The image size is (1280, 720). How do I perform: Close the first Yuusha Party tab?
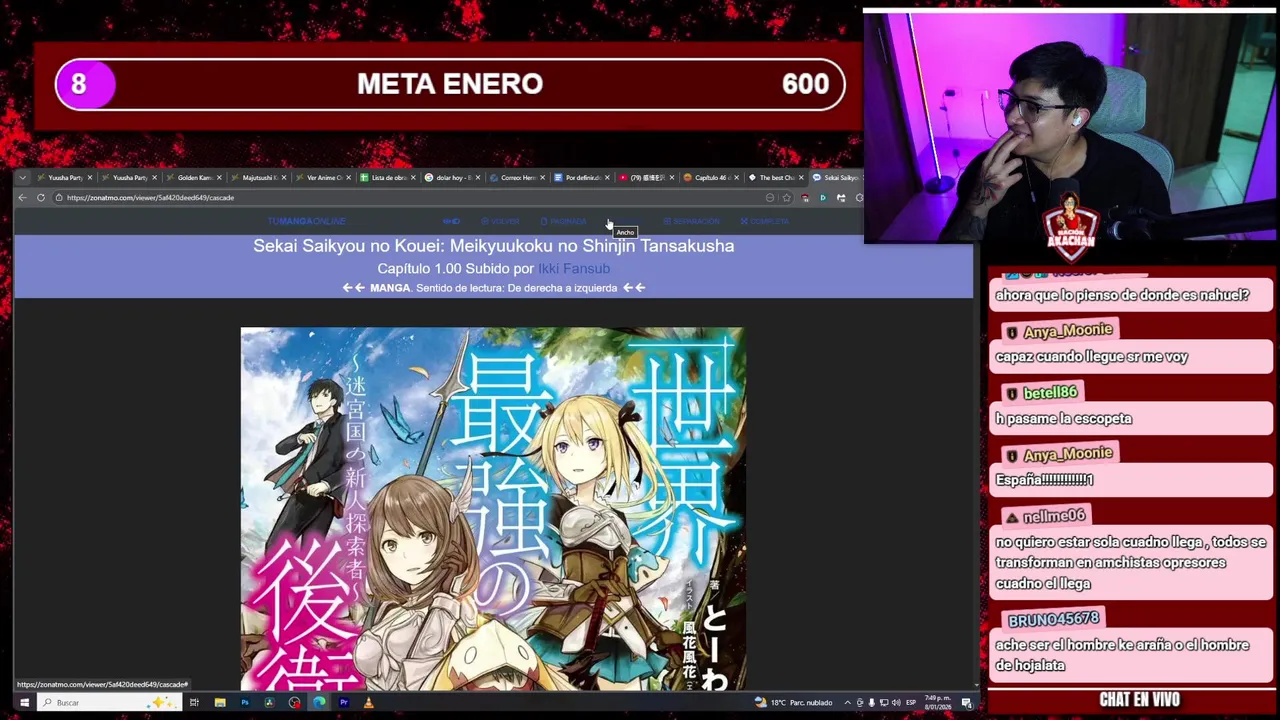click(89, 178)
